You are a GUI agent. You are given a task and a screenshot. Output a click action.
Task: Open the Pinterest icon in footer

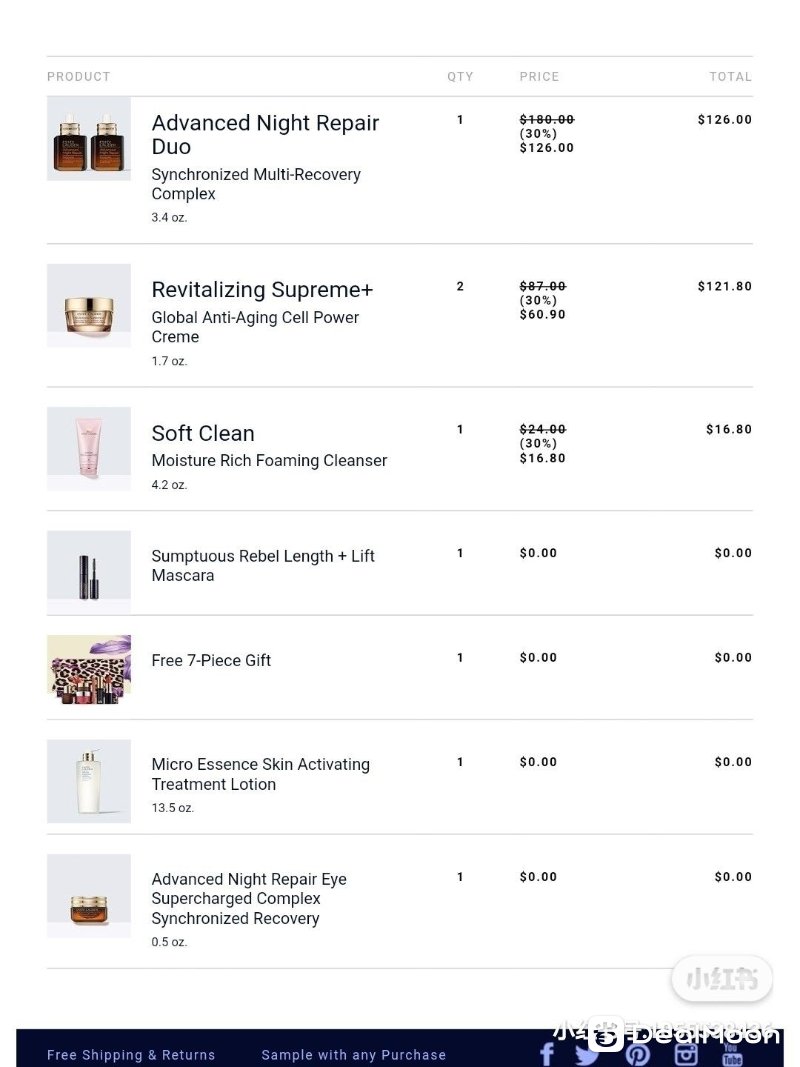tap(637, 1055)
